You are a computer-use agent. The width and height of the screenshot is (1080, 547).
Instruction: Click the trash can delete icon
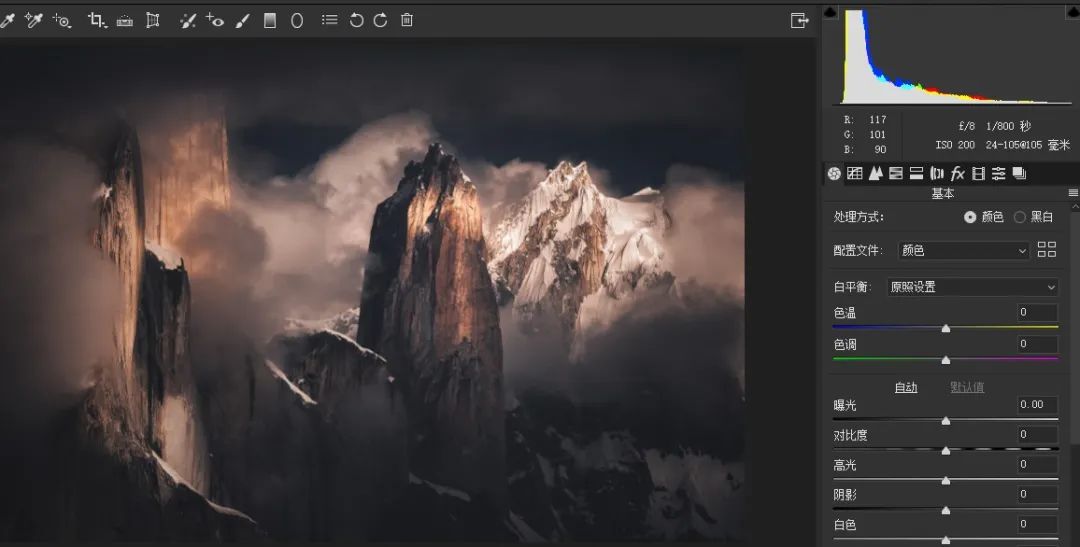pos(407,20)
